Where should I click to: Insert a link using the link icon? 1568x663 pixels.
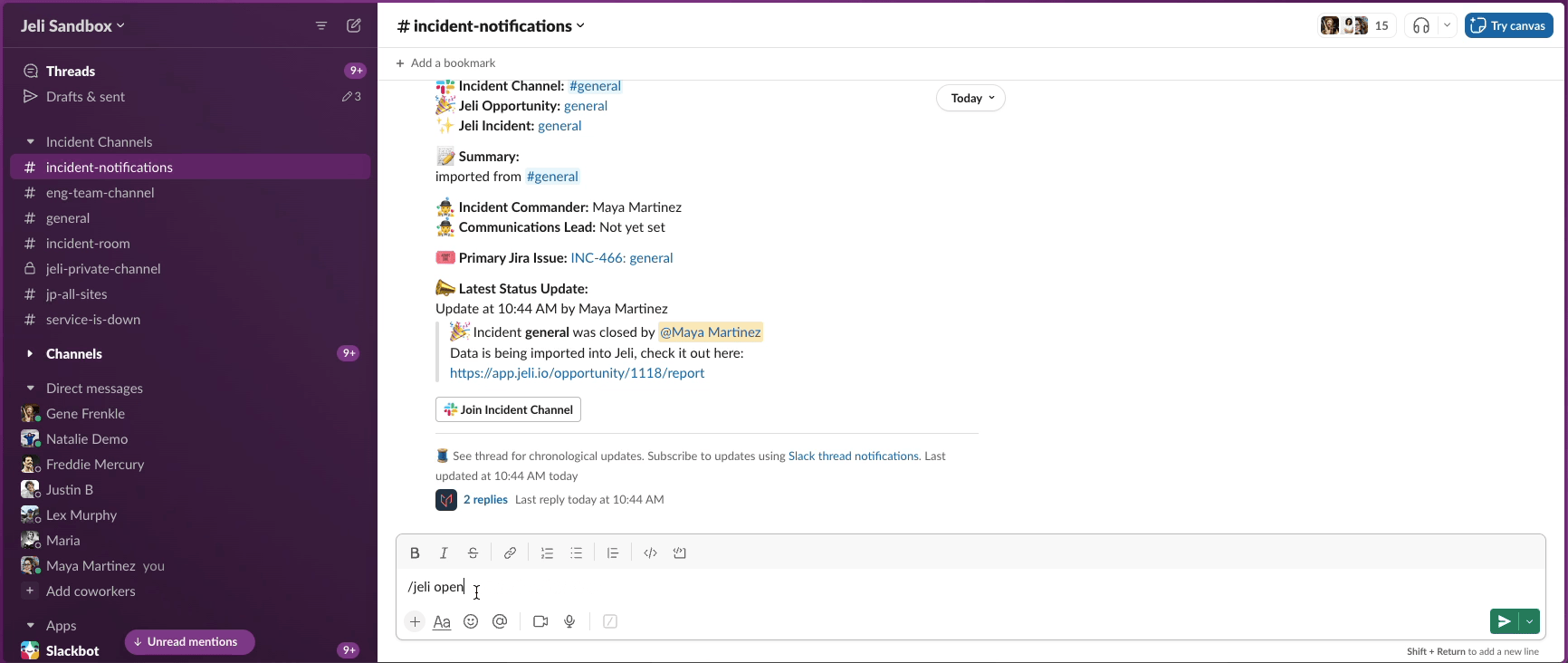click(x=510, y=552)
